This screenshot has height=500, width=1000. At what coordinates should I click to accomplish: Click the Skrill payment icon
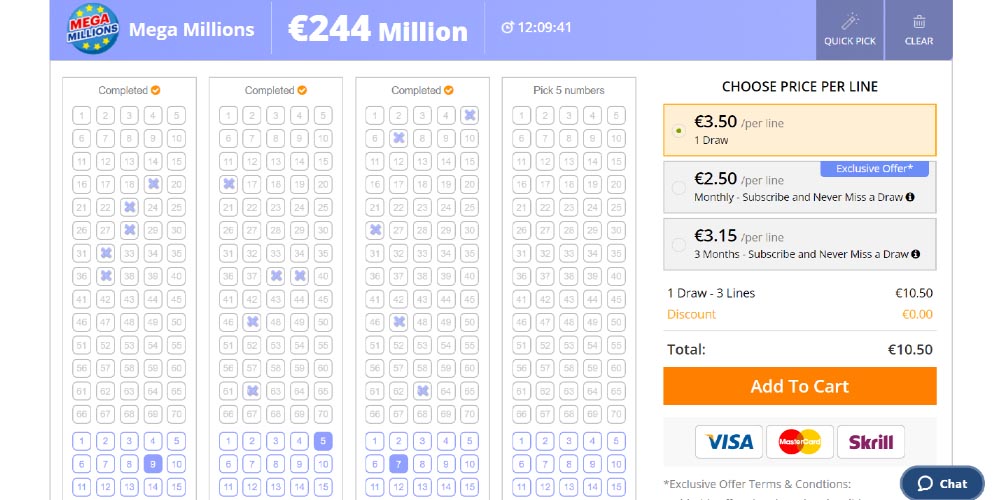pos(870,441)
